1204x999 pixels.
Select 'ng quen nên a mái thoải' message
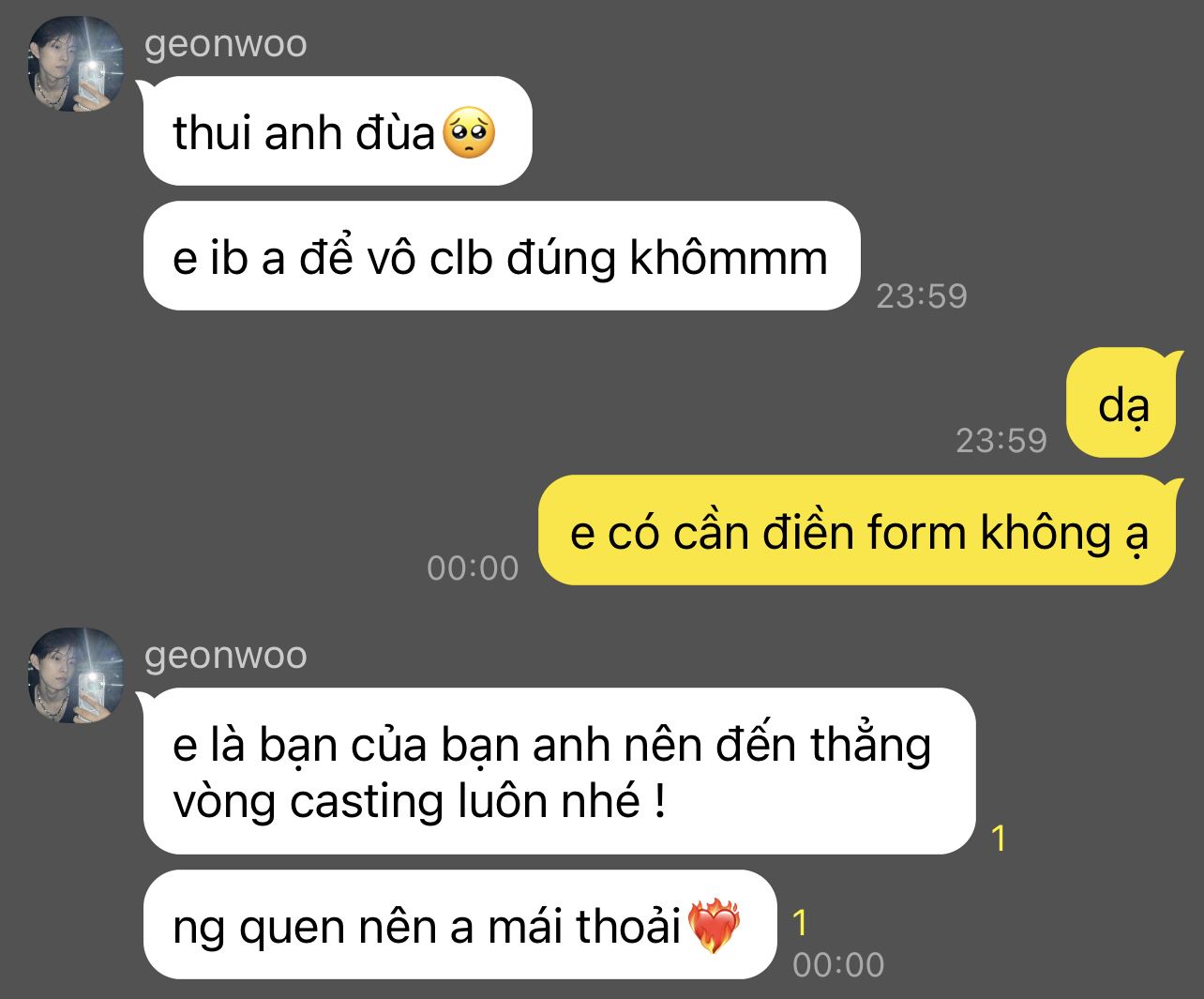pyautogui.click(x=460, y=925)
